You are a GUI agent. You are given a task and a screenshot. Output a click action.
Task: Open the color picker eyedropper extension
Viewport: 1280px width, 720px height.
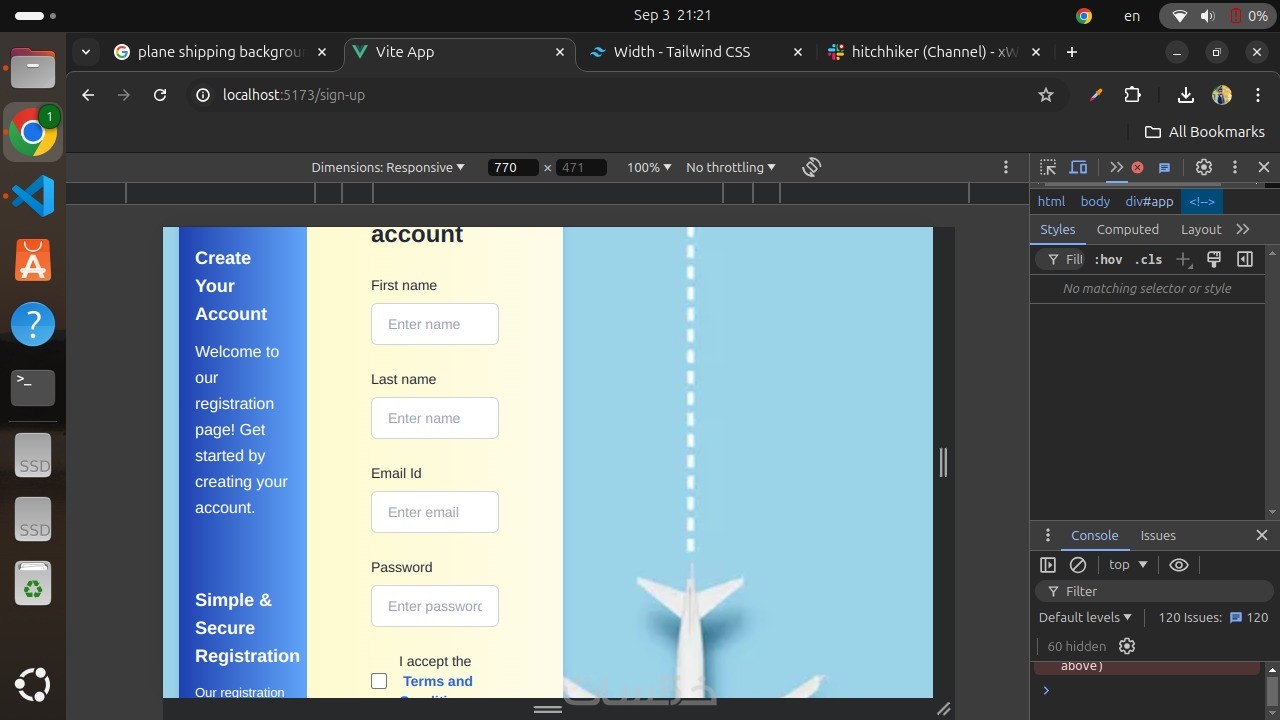click(1096, 95)
